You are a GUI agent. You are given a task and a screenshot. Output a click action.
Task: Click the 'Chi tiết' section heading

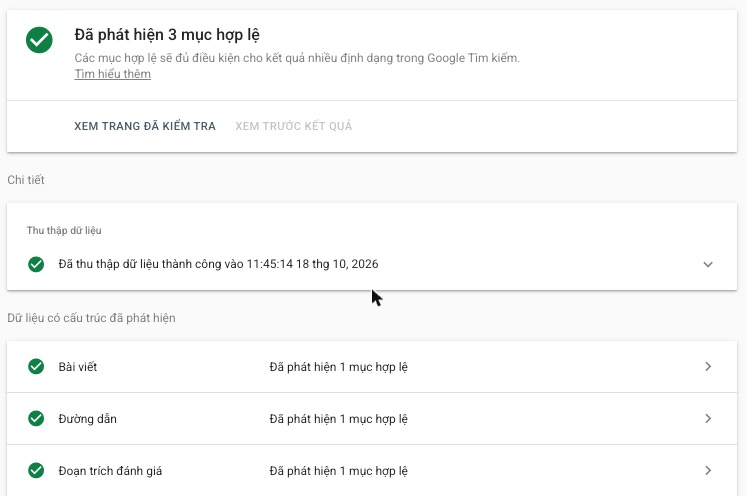(26, 180)
